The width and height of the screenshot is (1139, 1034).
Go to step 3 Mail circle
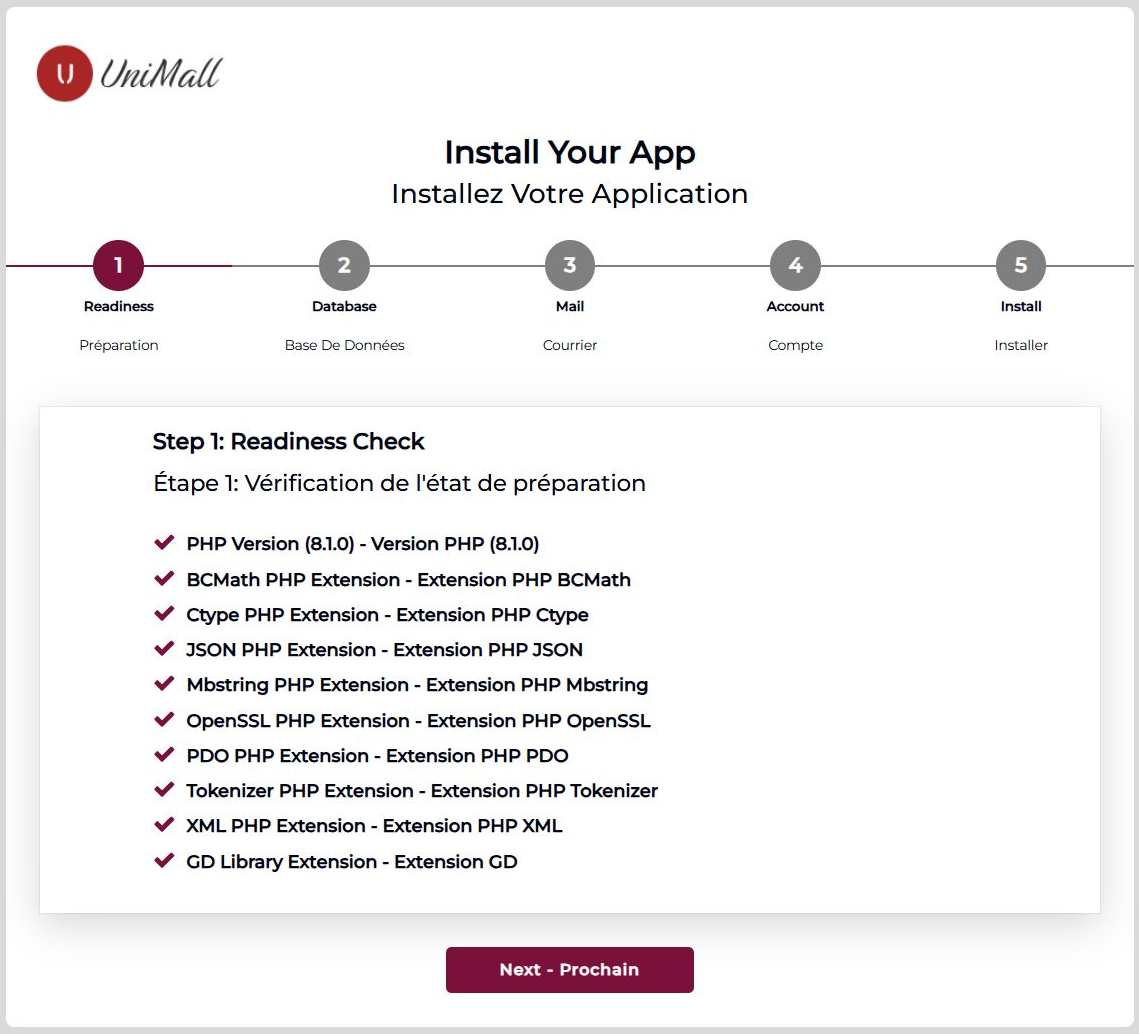tap(570, 266)
